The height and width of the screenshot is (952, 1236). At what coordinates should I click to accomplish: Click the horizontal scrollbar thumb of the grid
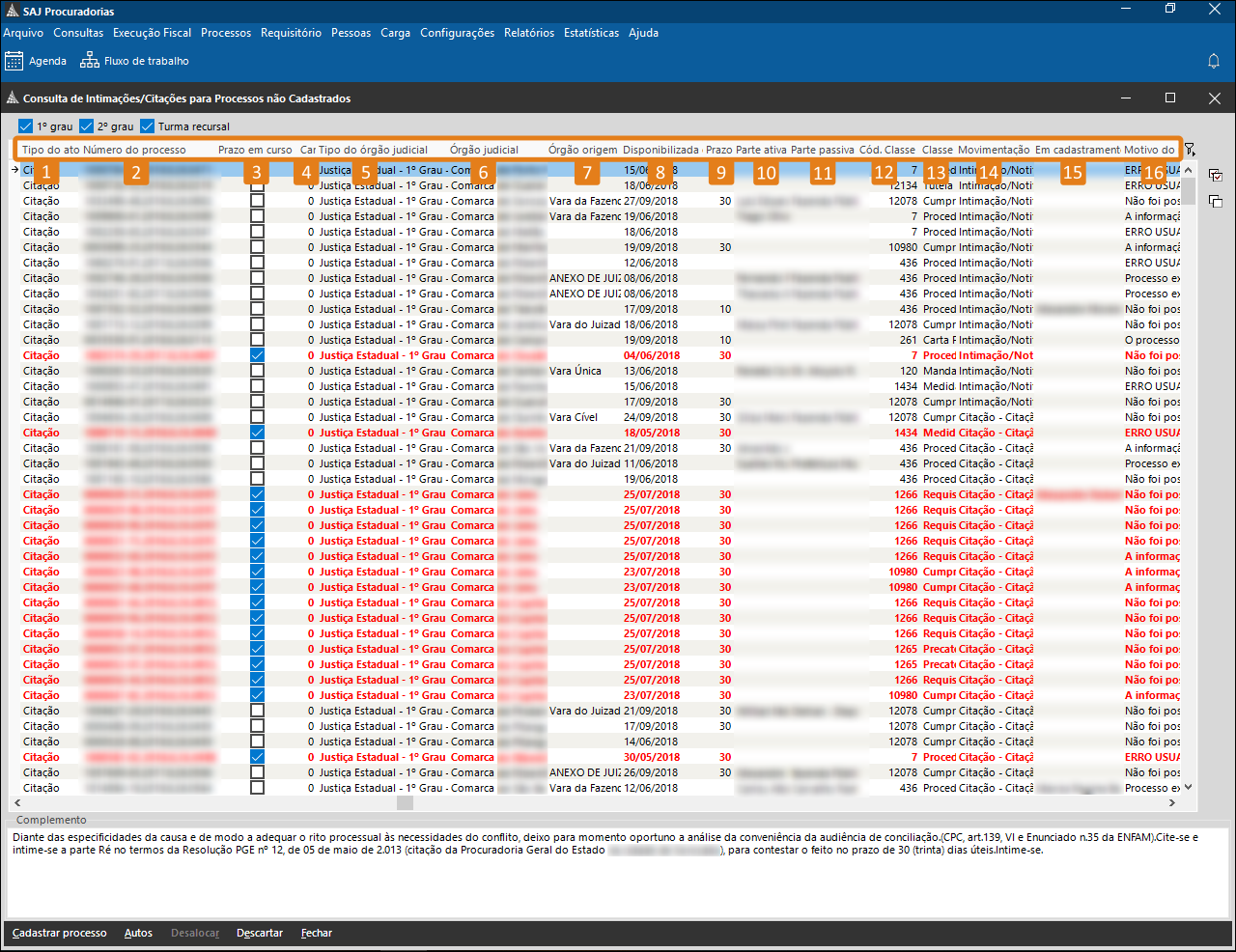405,803
